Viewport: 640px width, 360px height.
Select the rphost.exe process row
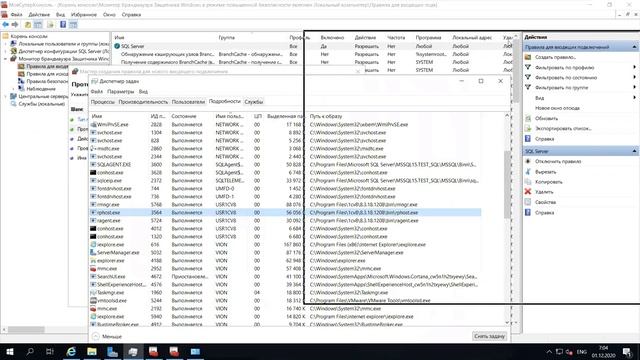(x=285, y=213)
